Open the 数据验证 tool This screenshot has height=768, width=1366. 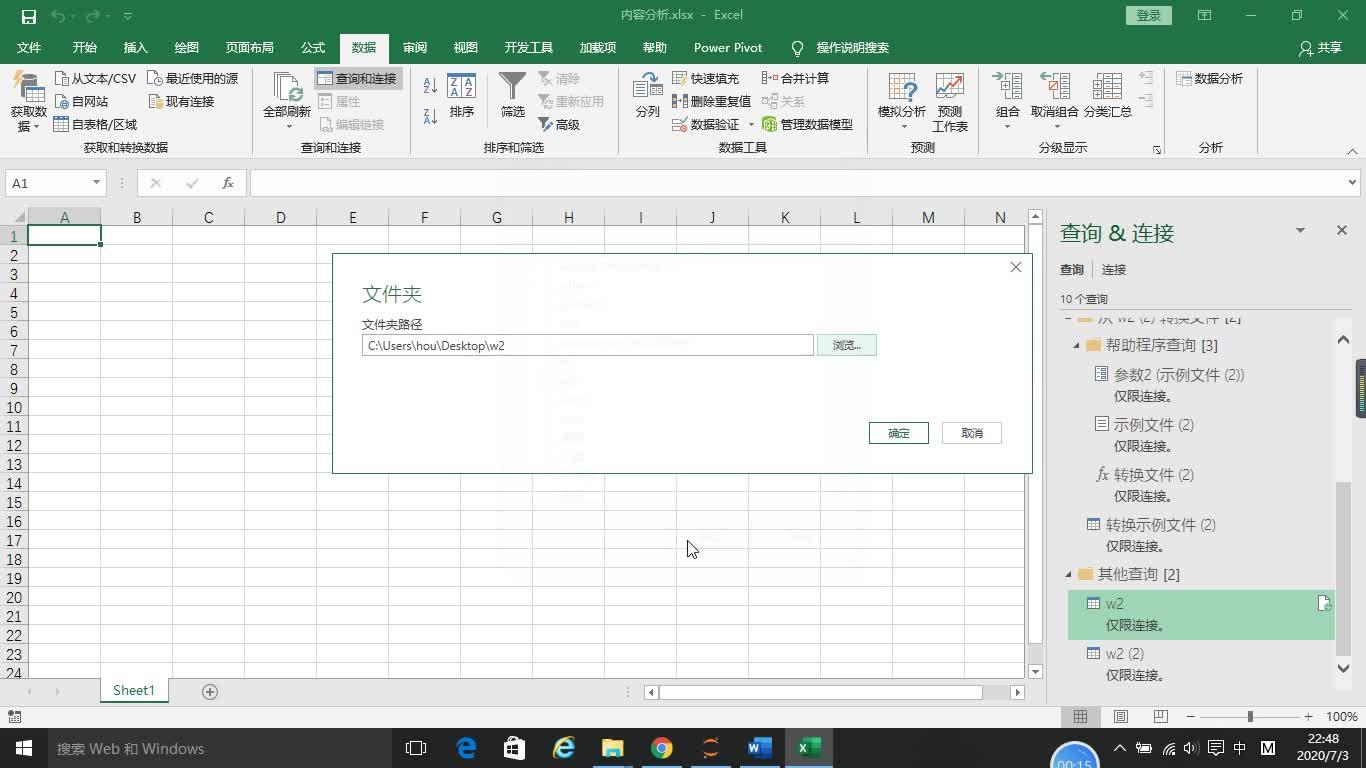[712, 123]
